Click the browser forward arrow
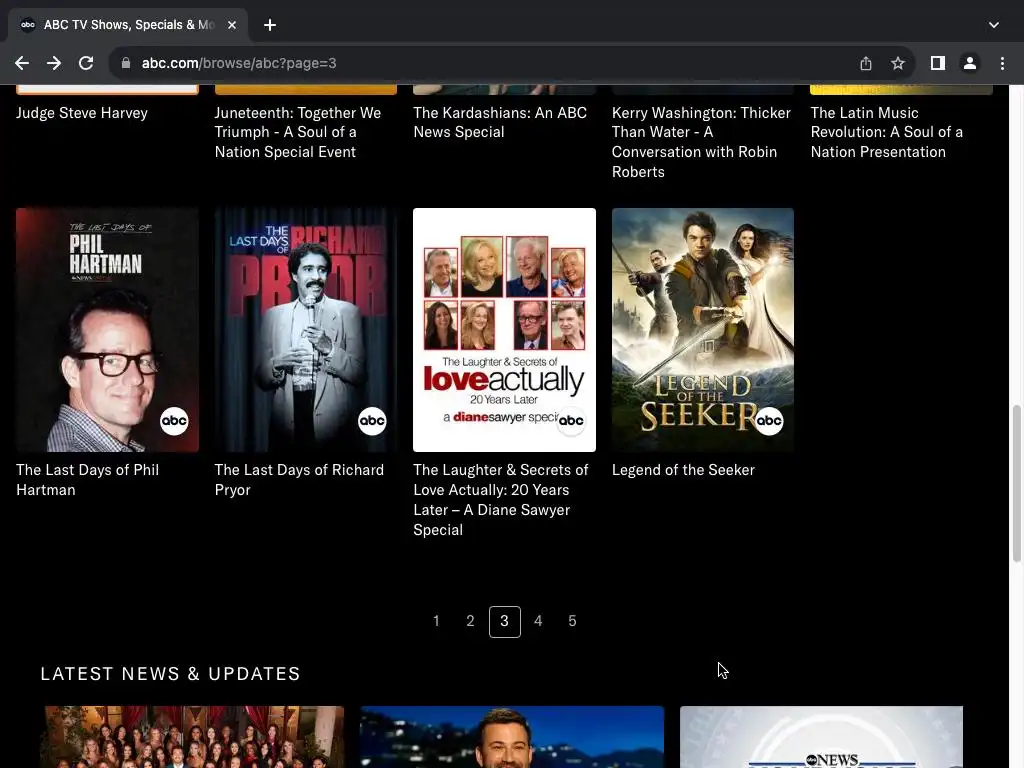This screenshot has height=768, width=1024. (54, 63)
